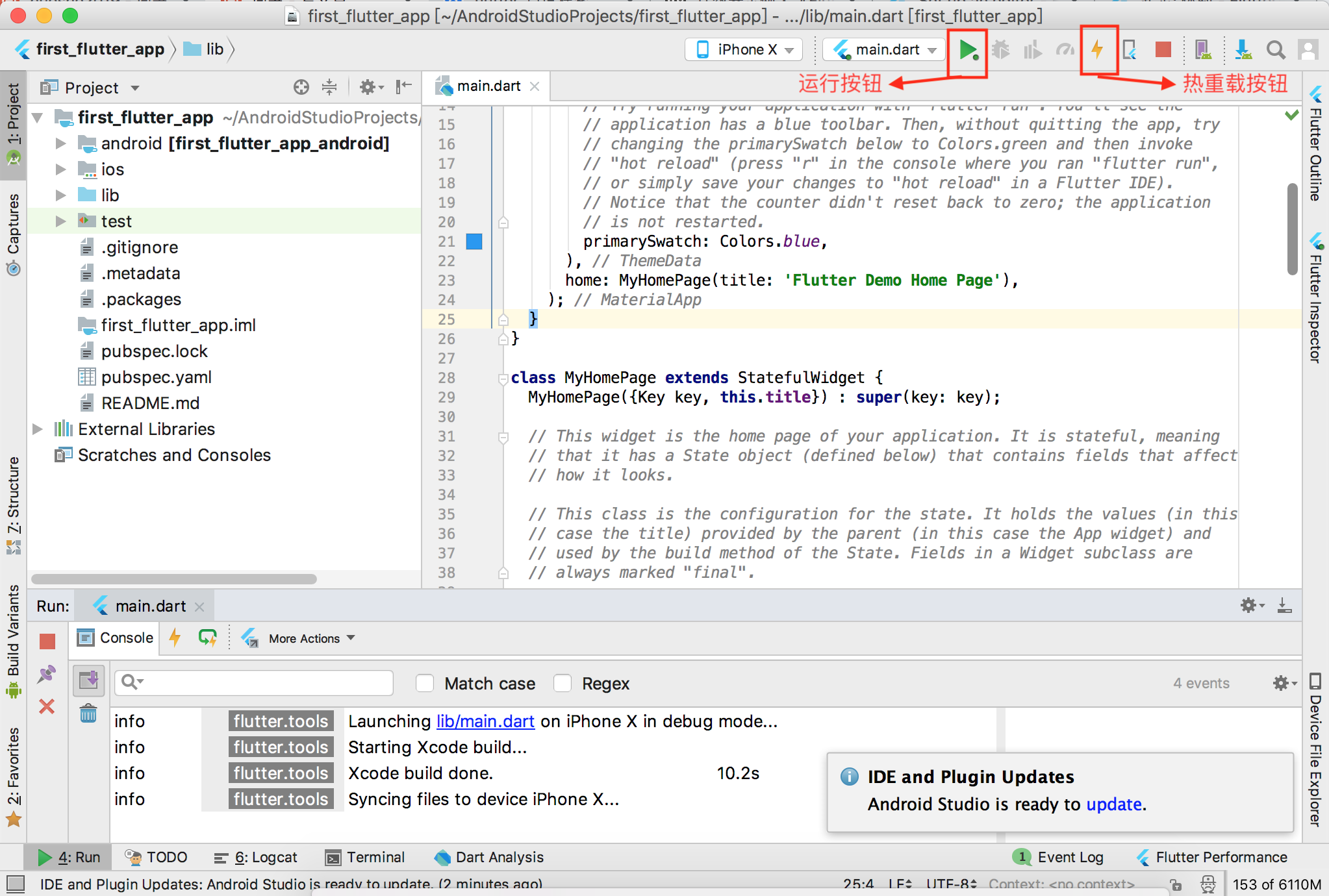Click the lib/main.dart link in console

485,721
